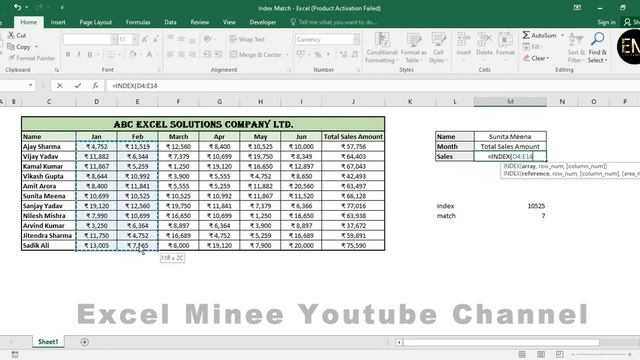Click the Copy icon
Viewport: 640px width, 360px height.
coord(11,47)
